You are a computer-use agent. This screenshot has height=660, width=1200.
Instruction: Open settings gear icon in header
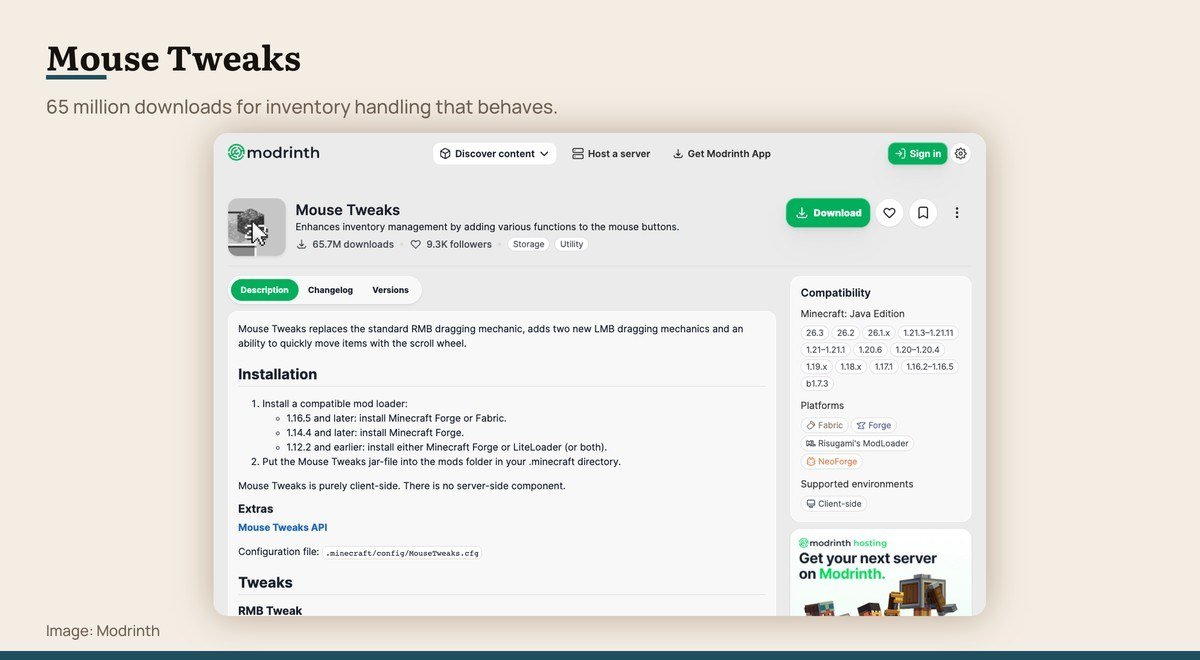point(961,154)
